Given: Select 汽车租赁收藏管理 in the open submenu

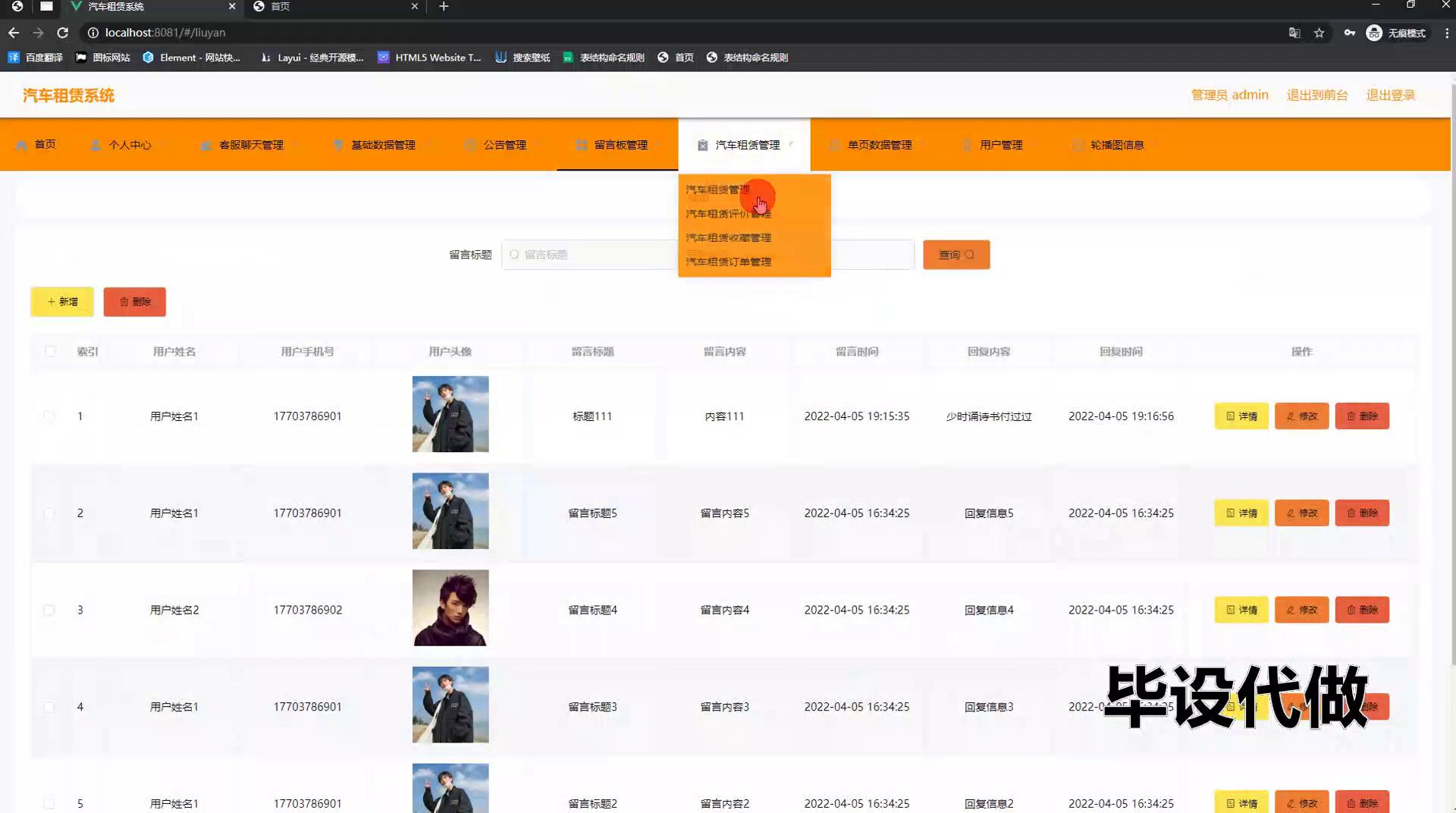Looking at the screenshot, I should (728, 238).
